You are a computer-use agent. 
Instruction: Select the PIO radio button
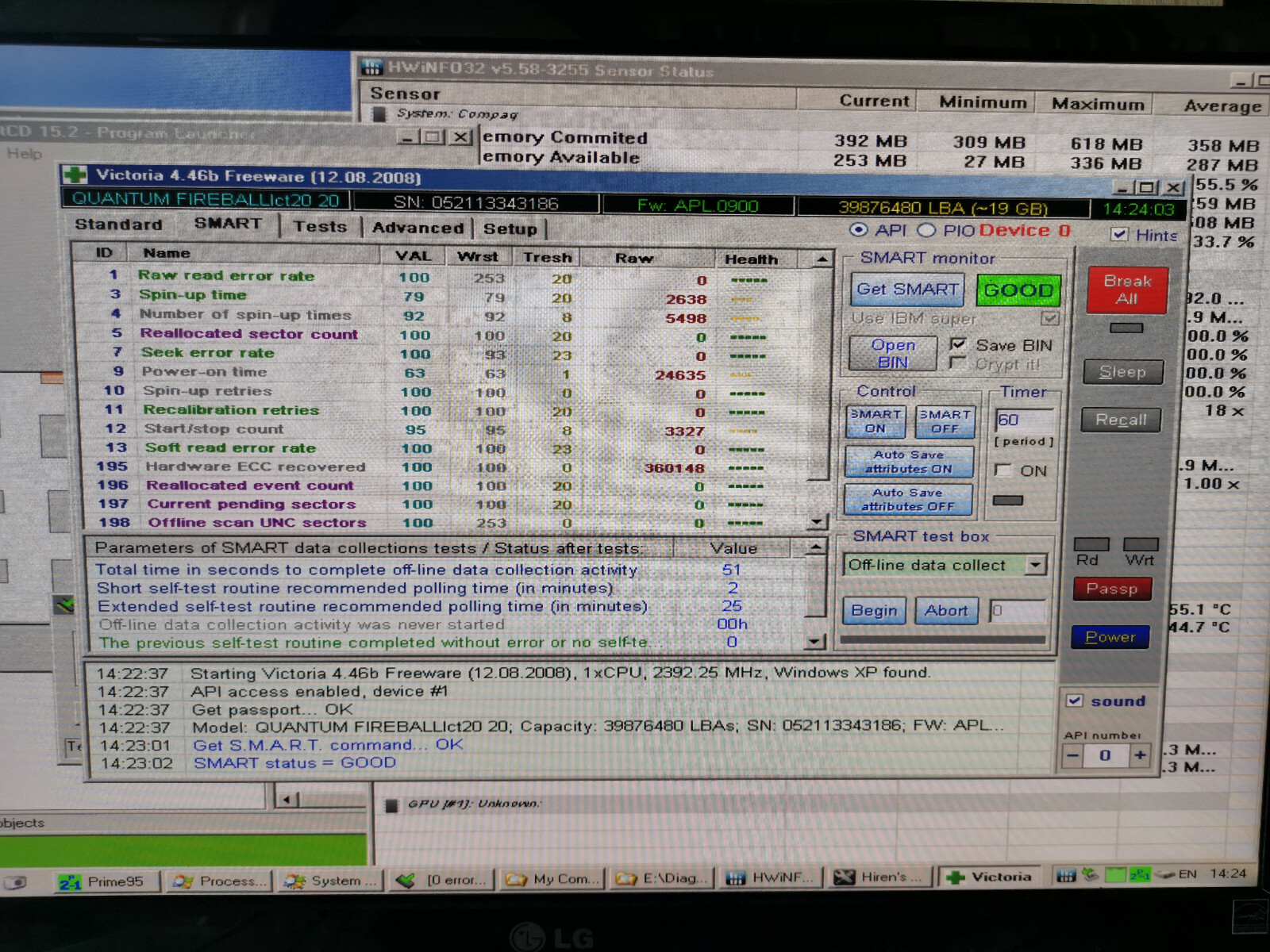click(x=926, y=230)
